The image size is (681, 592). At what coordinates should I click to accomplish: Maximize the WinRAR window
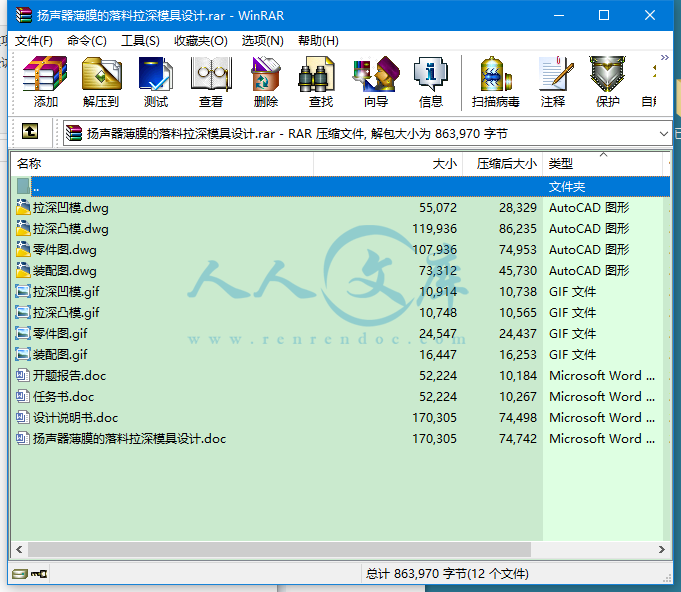604,15
